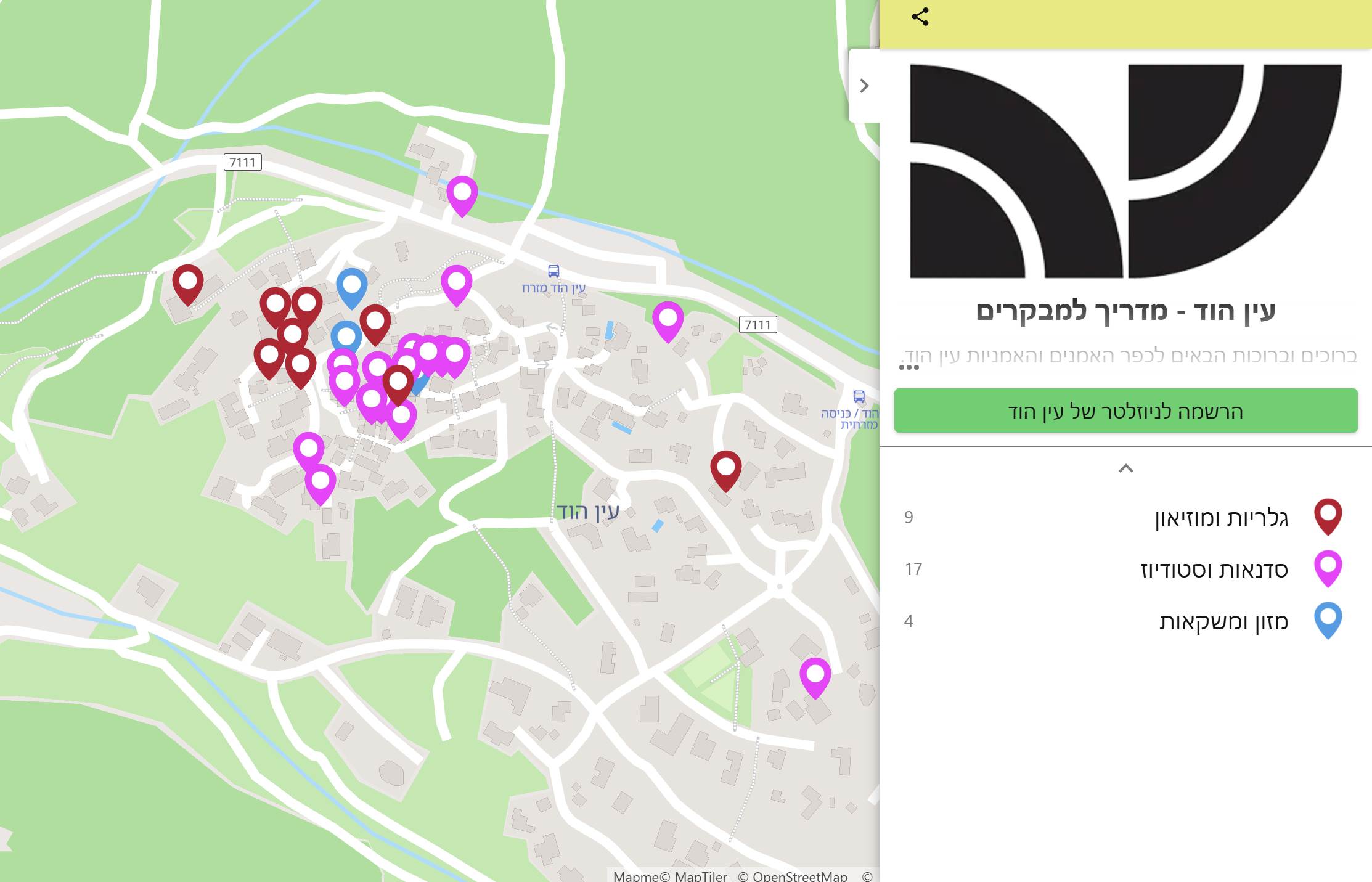Open the northernmost magenta pin near stream
Viewport: 1372px width, 882px height.
click(x=462, y=194)
